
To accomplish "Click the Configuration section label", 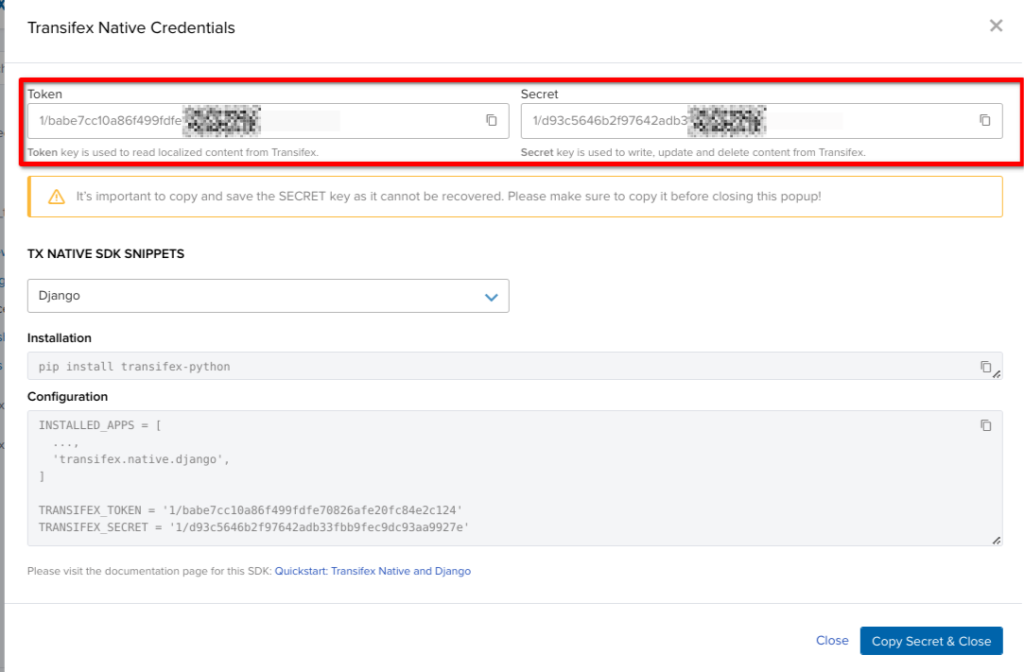I will coord(67,396).
